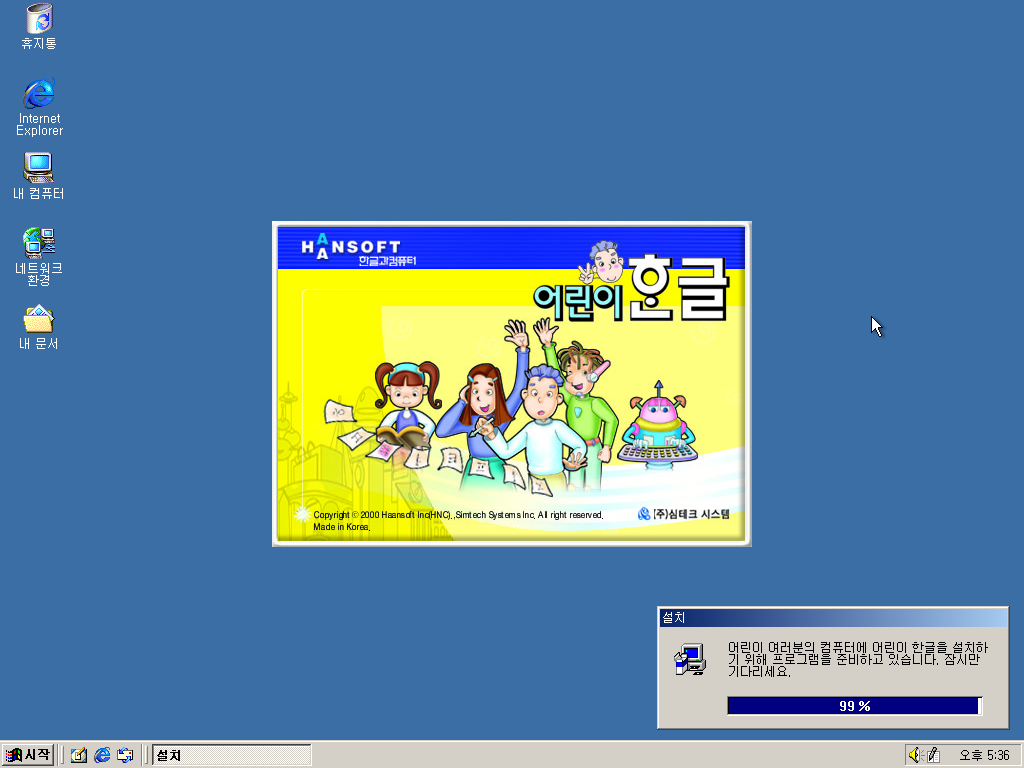Open the 내 컴퓨터 desktop icon
1024x768 pixels.
click(x=39, y=176)
